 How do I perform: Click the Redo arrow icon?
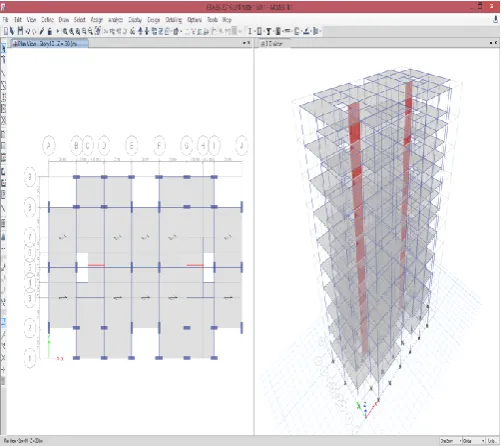pyautogui.click(x=34, y=32)
